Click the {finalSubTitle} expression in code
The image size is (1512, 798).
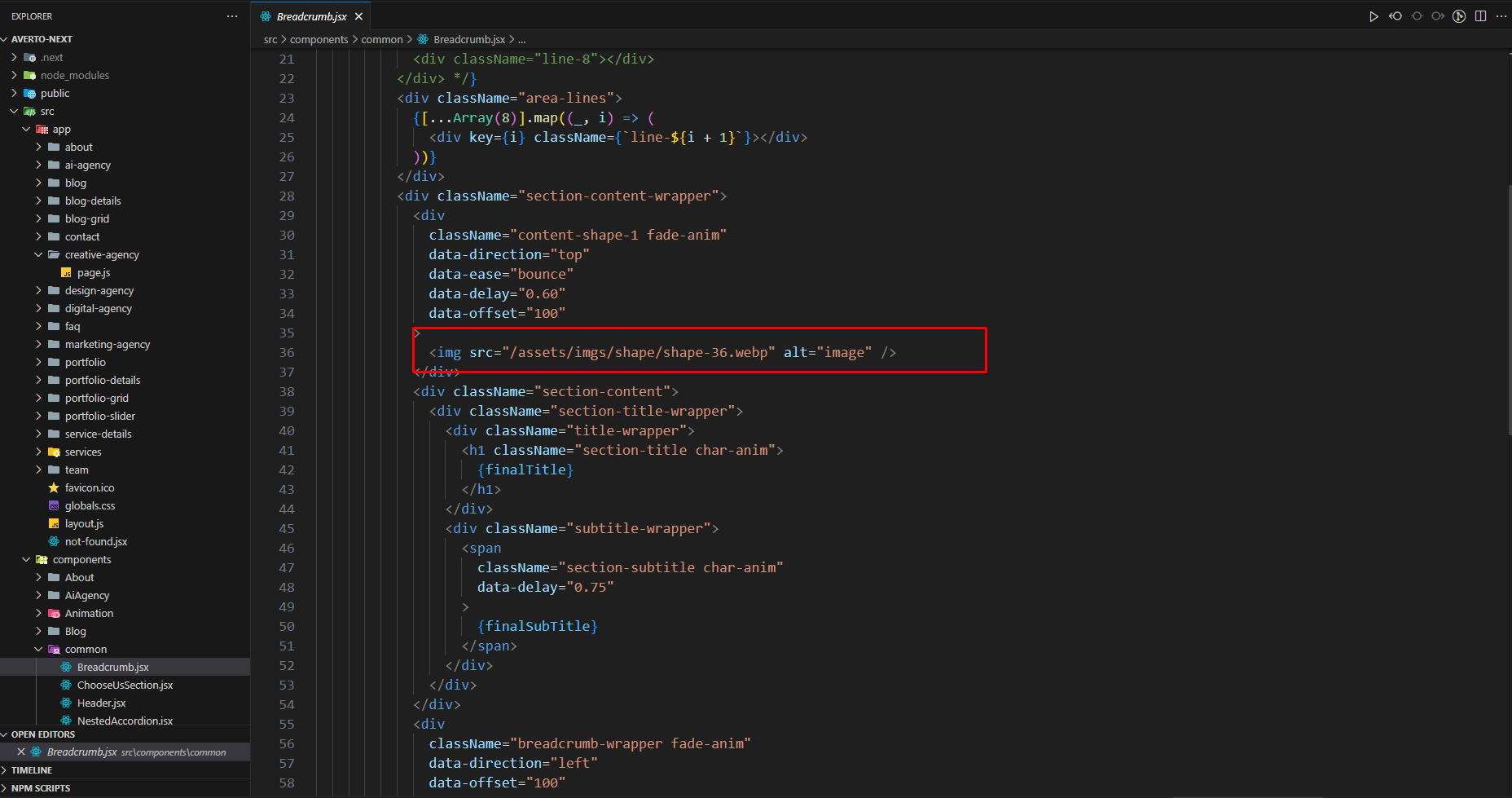(x=538, y=626)
